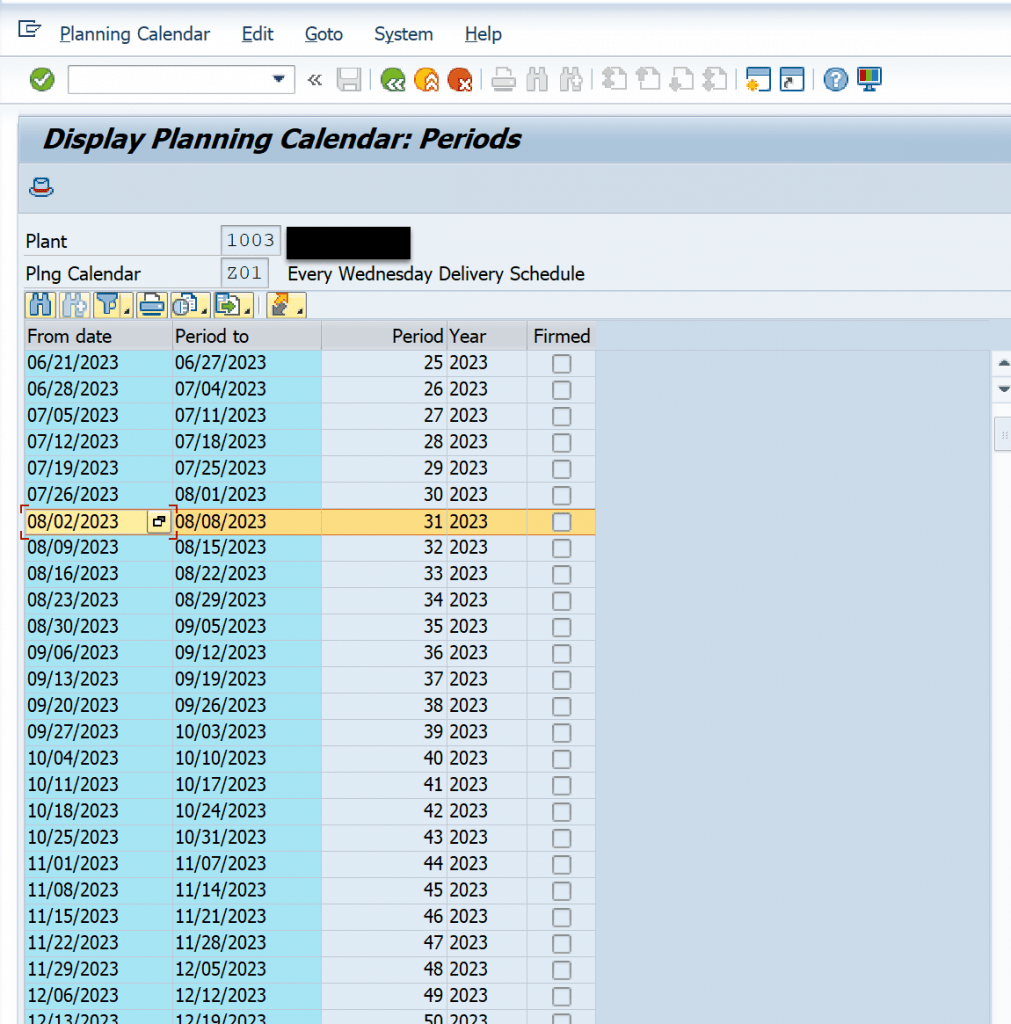
Task: Click the vertical scrollbar thumb handle
Action: 1003,434
